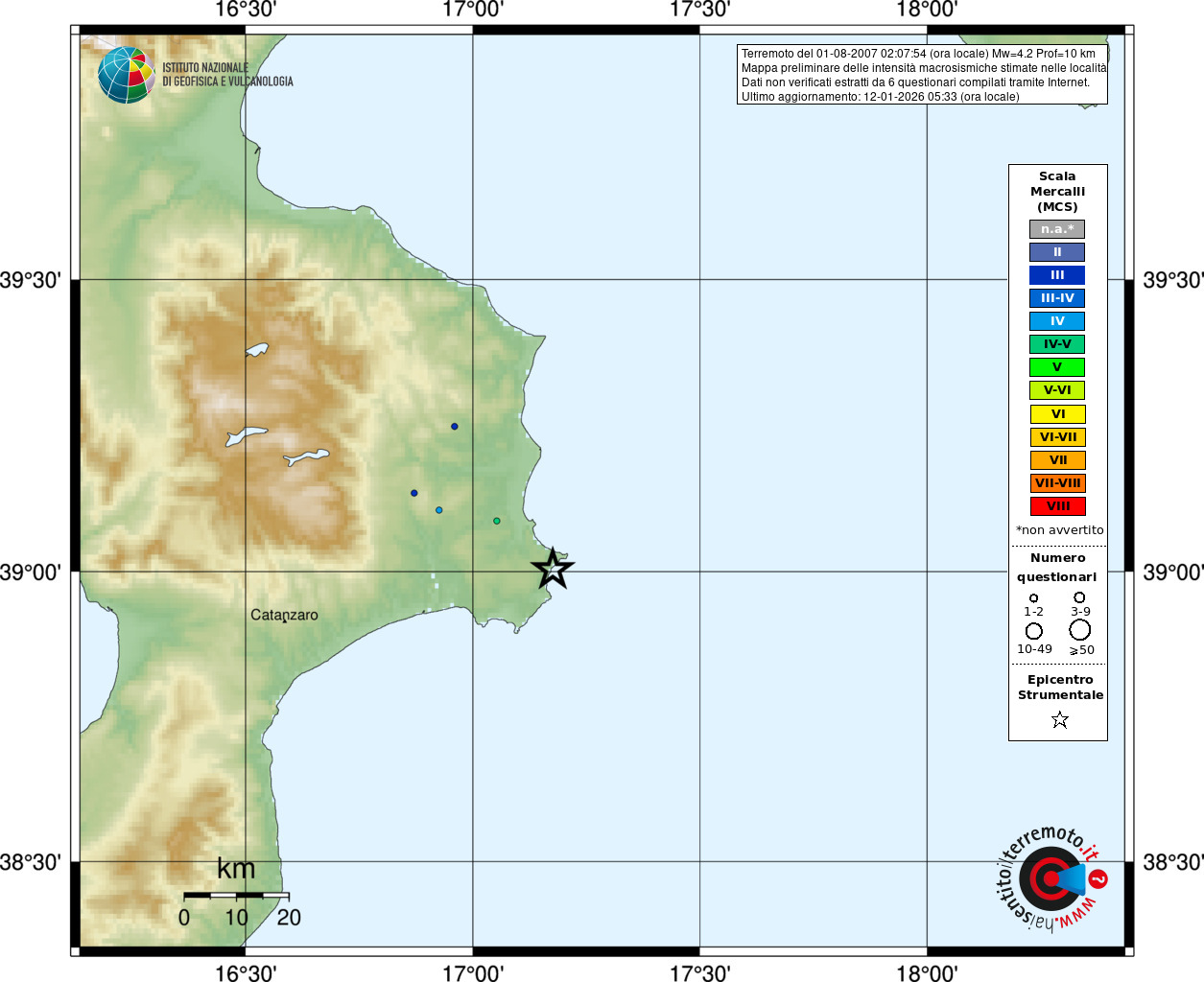
Task: Click the IV-V intensity legend swatch
Action: (1057, 344)
